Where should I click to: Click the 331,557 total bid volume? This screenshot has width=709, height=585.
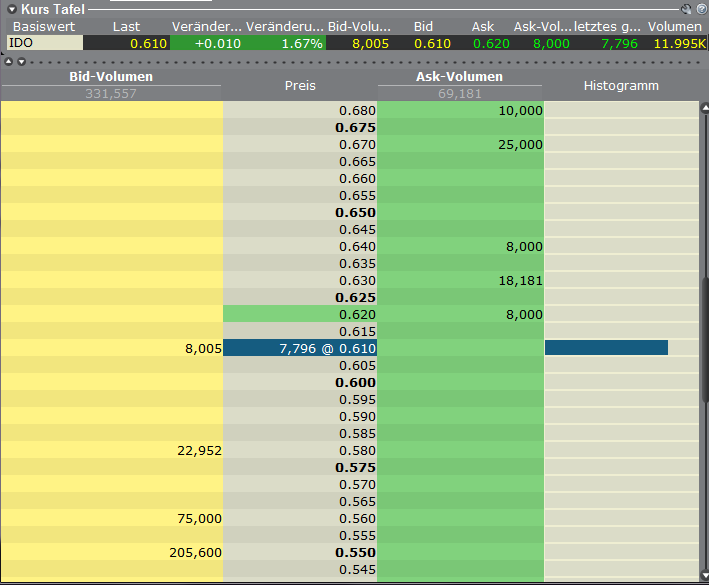click(x=111, y=94)
